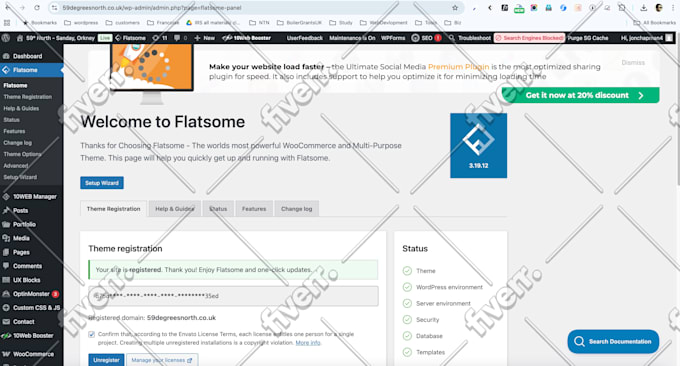Screen dimensions: 680x366
Task: Toggle the Envato License Terms confirmation checkbox
Action: pos(92,334)
